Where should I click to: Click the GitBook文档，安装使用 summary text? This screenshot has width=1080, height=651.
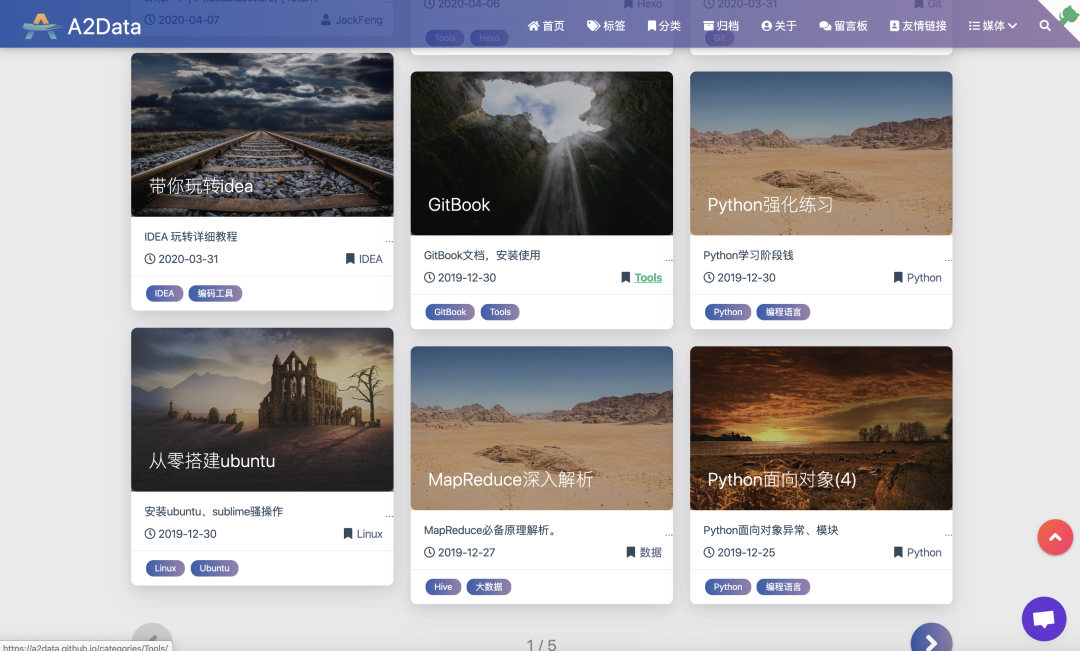(482, 256)
